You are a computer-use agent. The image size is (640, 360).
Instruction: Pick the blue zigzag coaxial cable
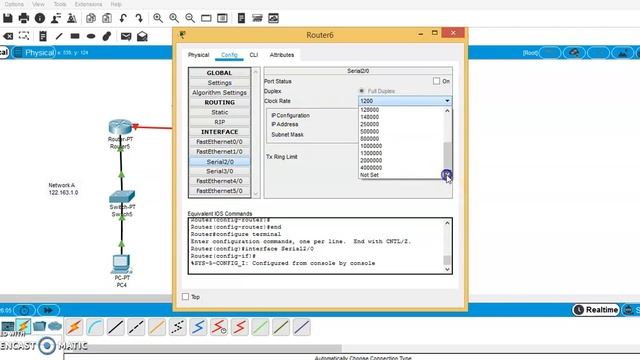(198, 327)
